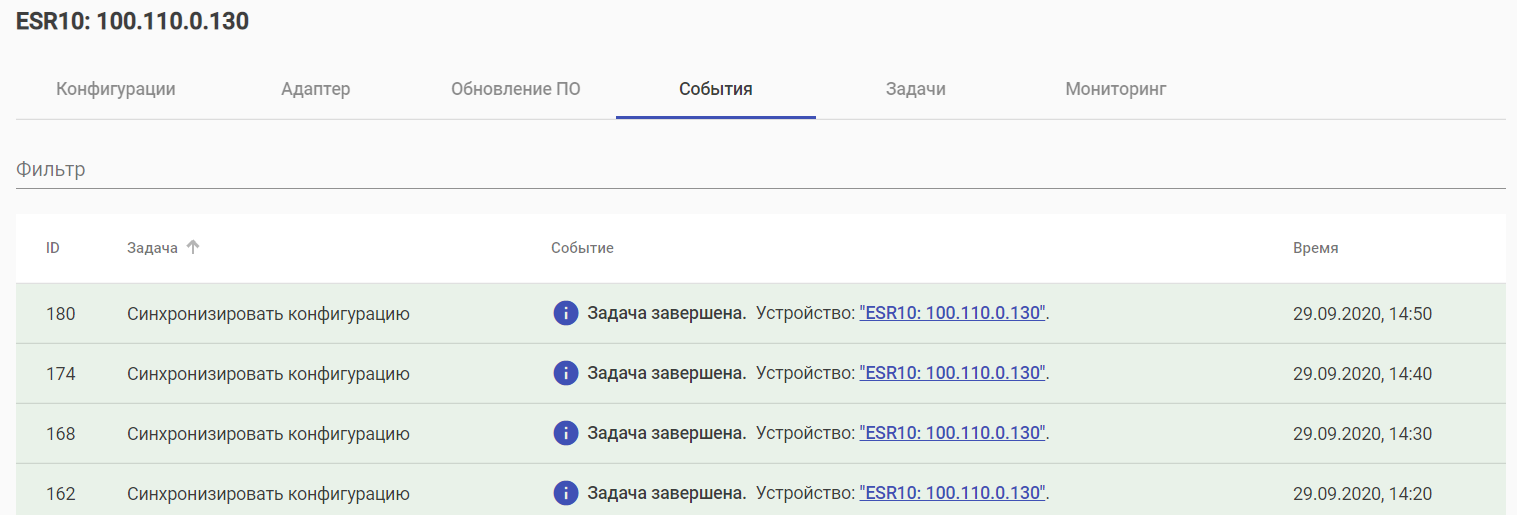The width and height of the screenshot is (1517, 515).
Task: Click the sort arrow next to Задача
Action: 194,247
